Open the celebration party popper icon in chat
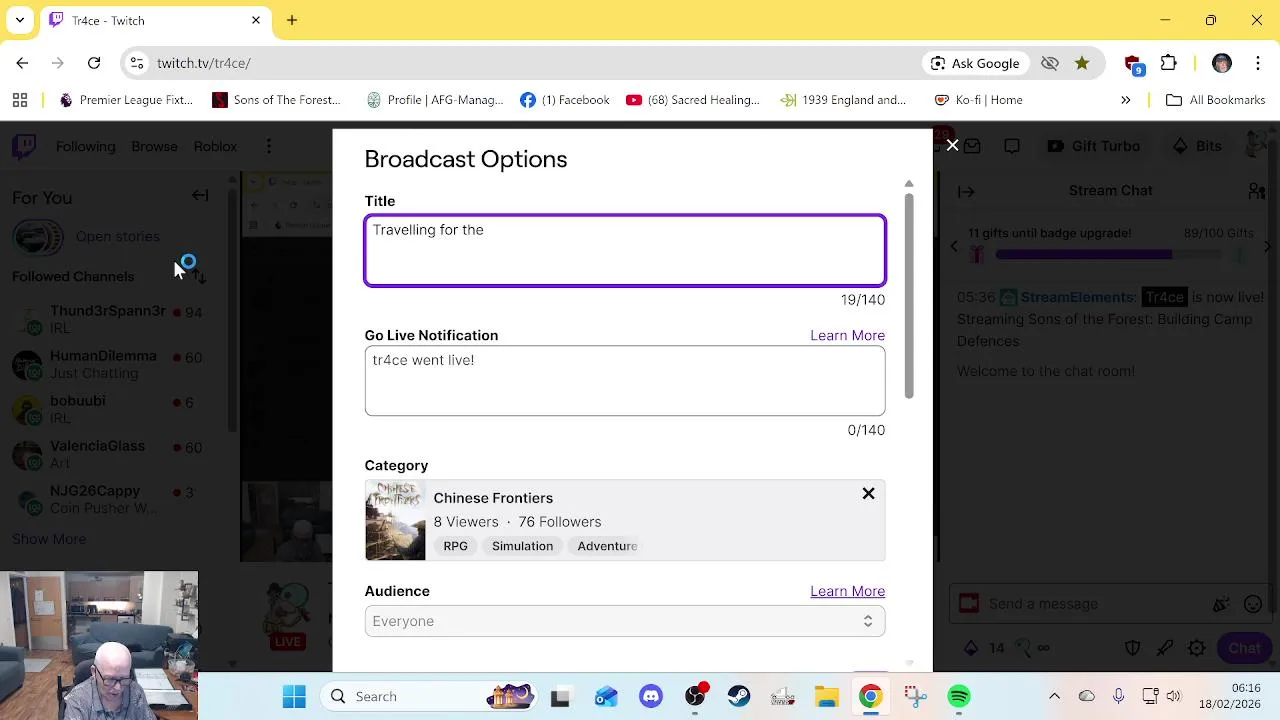The width and height of the screenshot is (1280, 720). click(x=1221, y=604)
